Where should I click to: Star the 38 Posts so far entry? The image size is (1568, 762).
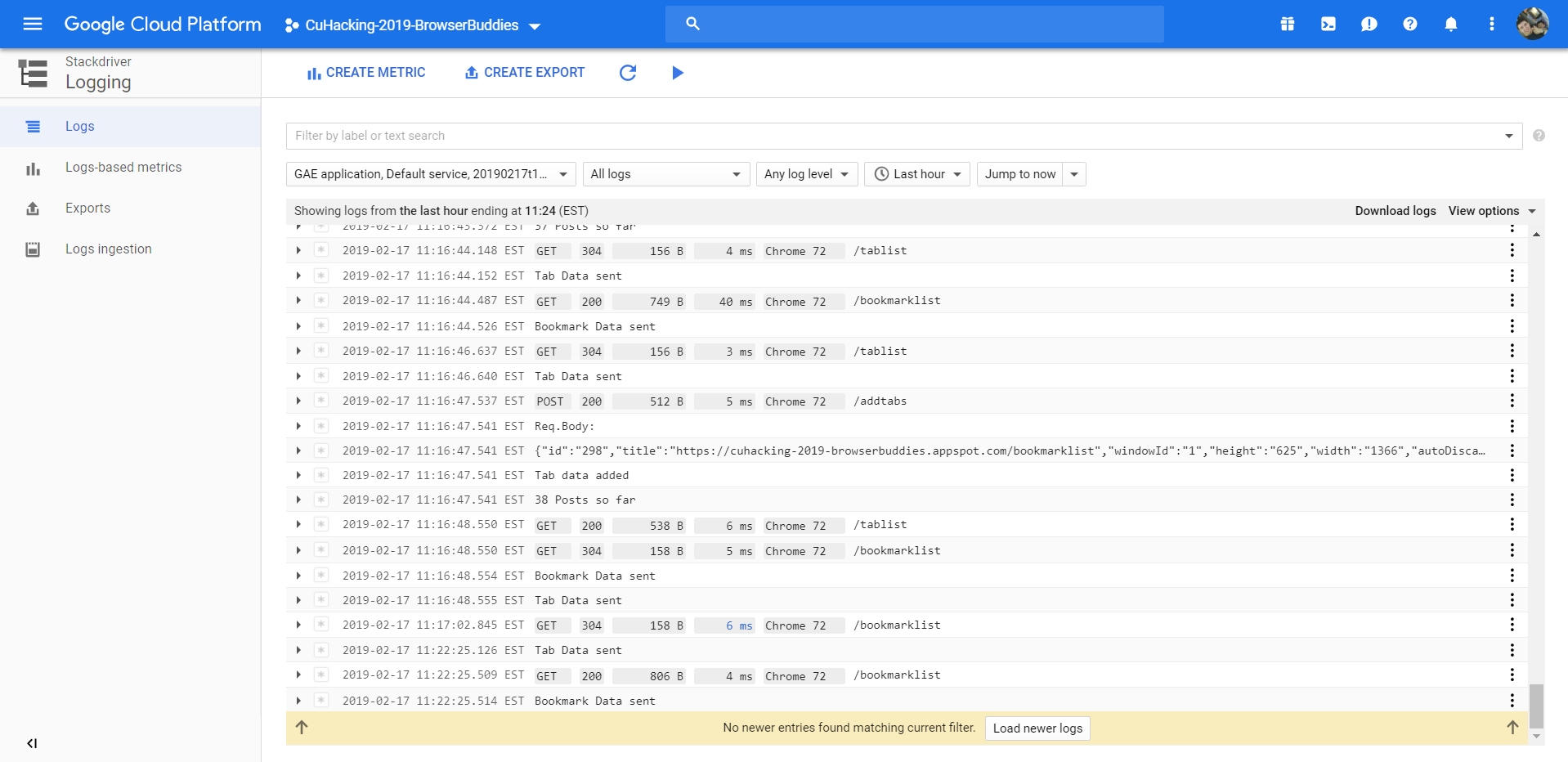point(321,500)
